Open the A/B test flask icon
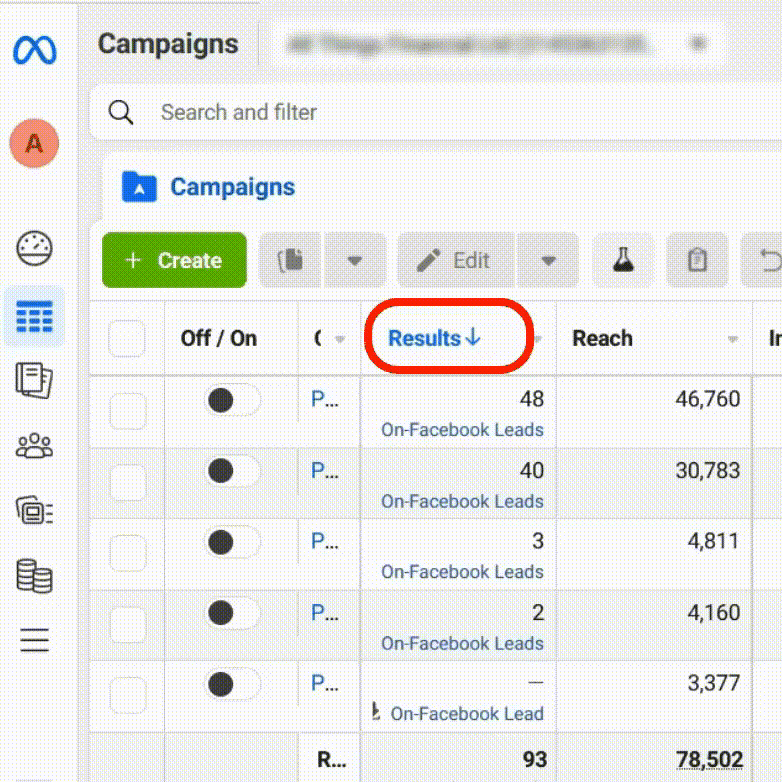This screenshot has height=782, width=782. coord(623,260)
